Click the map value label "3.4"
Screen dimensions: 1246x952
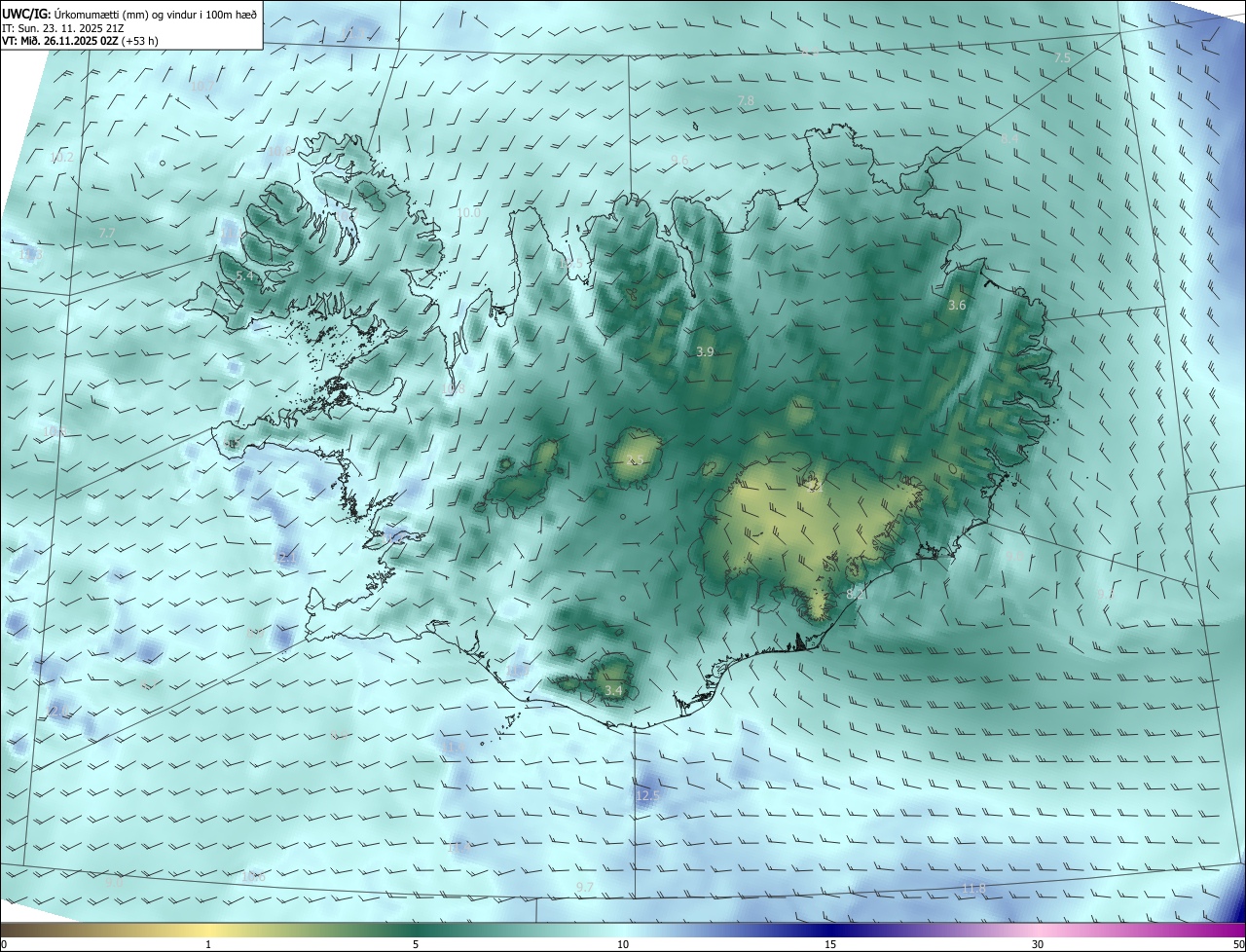coord(613,691)
